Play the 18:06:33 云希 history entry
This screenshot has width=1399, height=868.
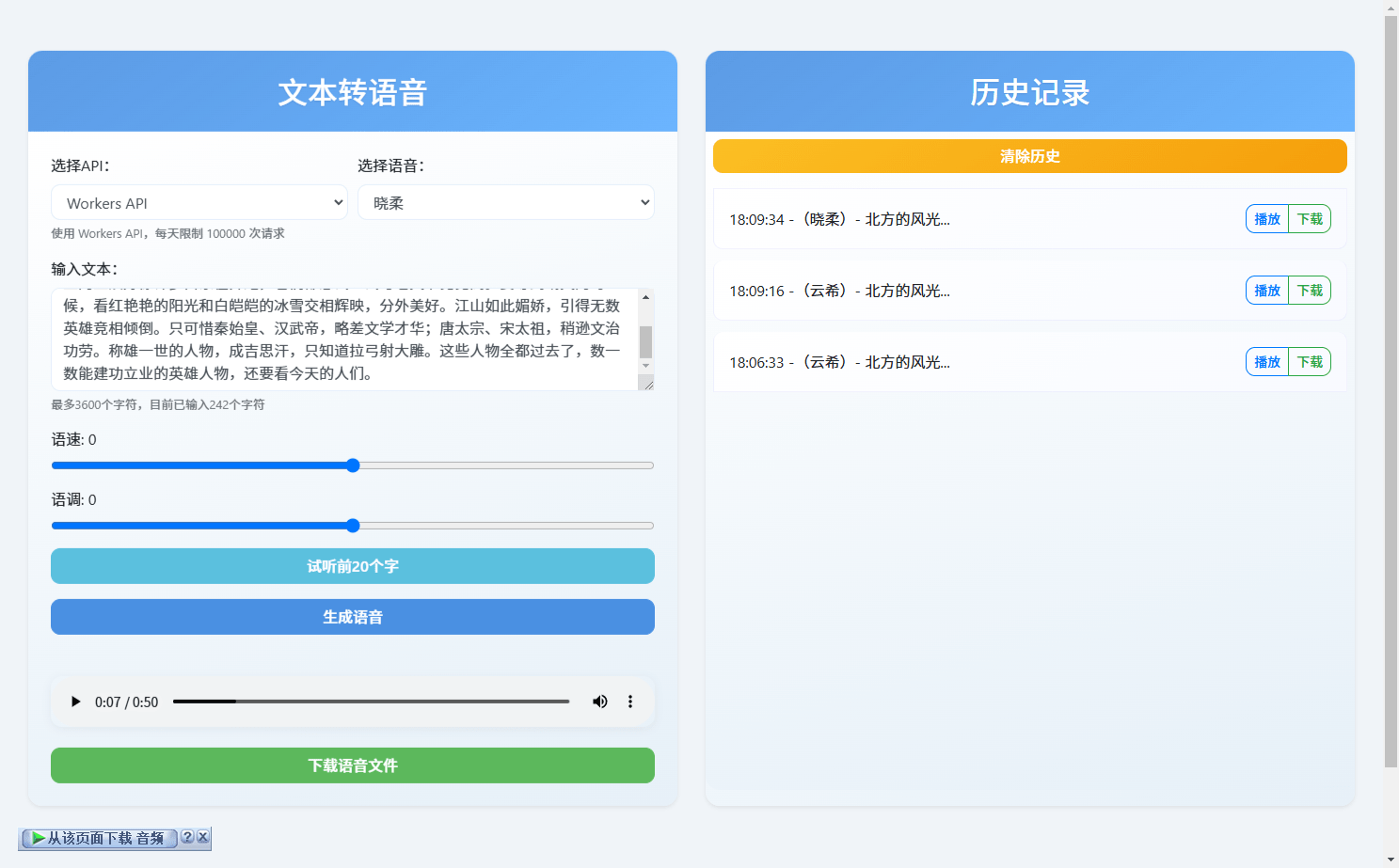[x=1266, y=361]
